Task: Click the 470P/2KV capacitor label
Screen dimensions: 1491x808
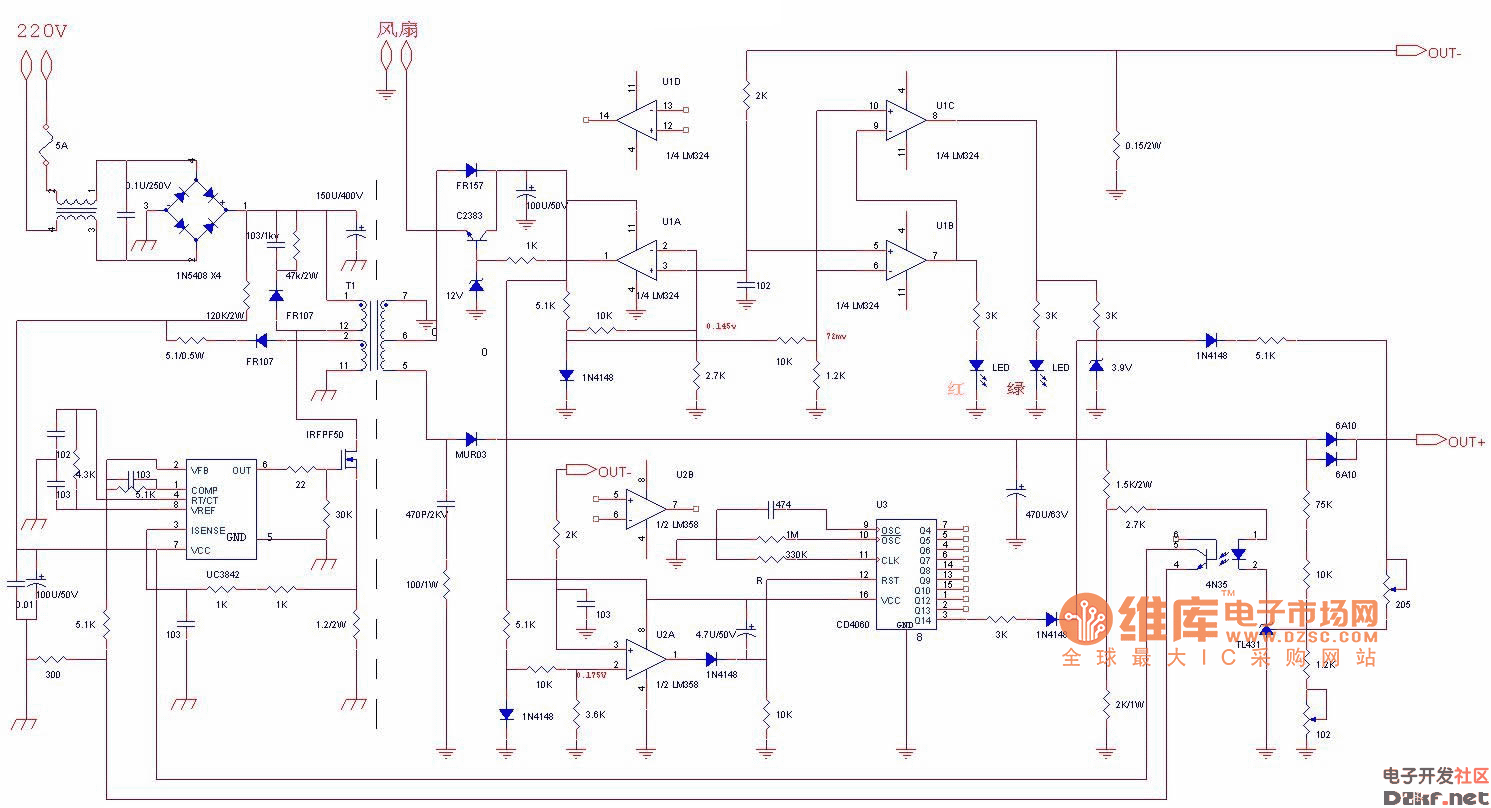Action: 428,514
